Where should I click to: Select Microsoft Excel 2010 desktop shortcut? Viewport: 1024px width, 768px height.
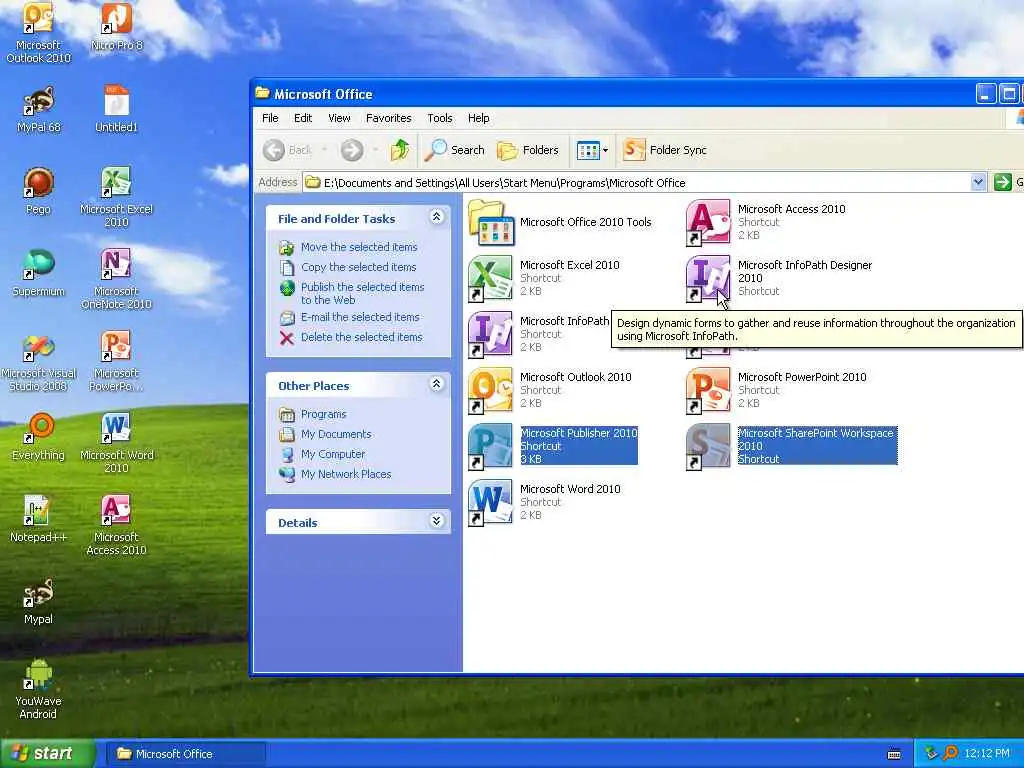(116, 197)
